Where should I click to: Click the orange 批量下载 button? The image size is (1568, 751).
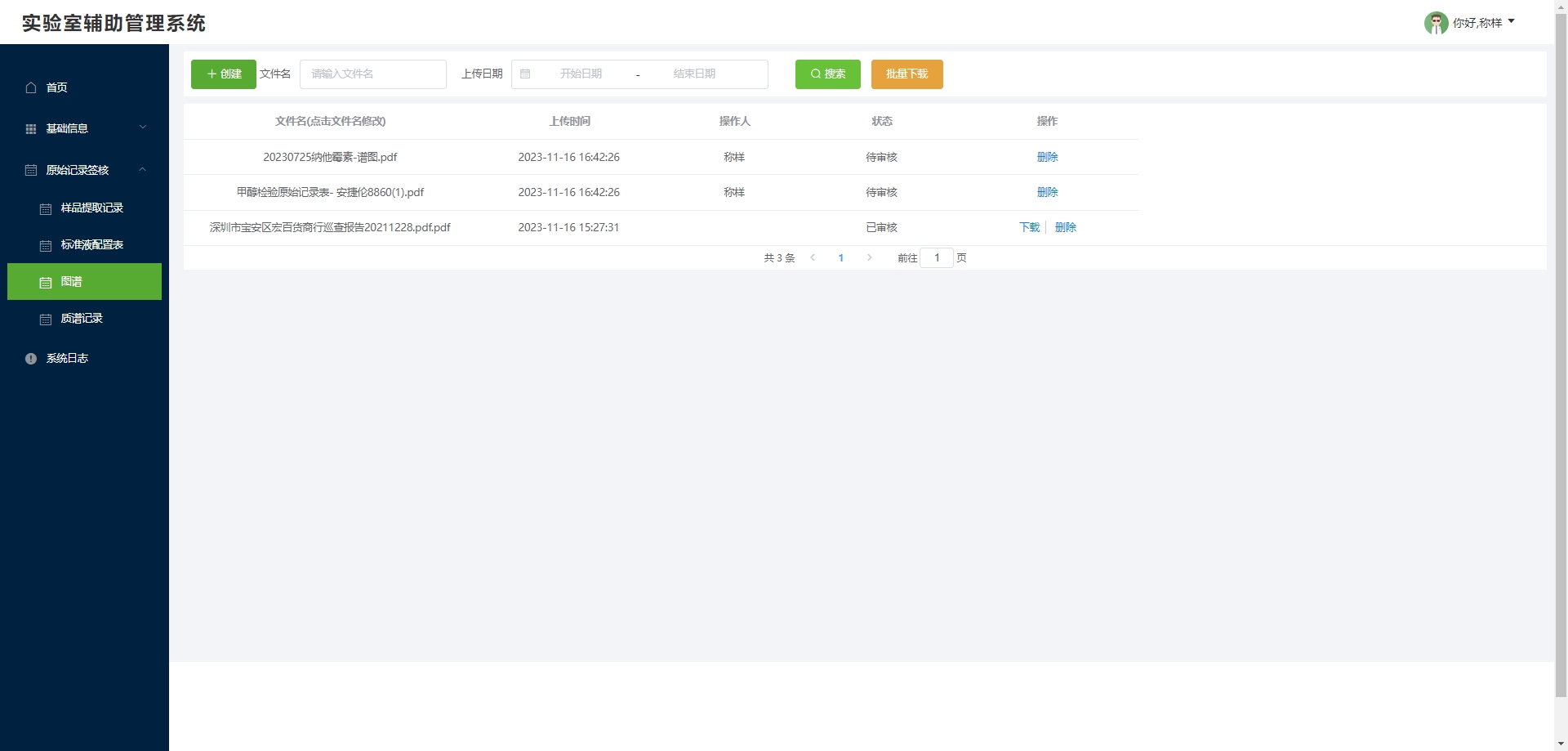tap(906, 74)
